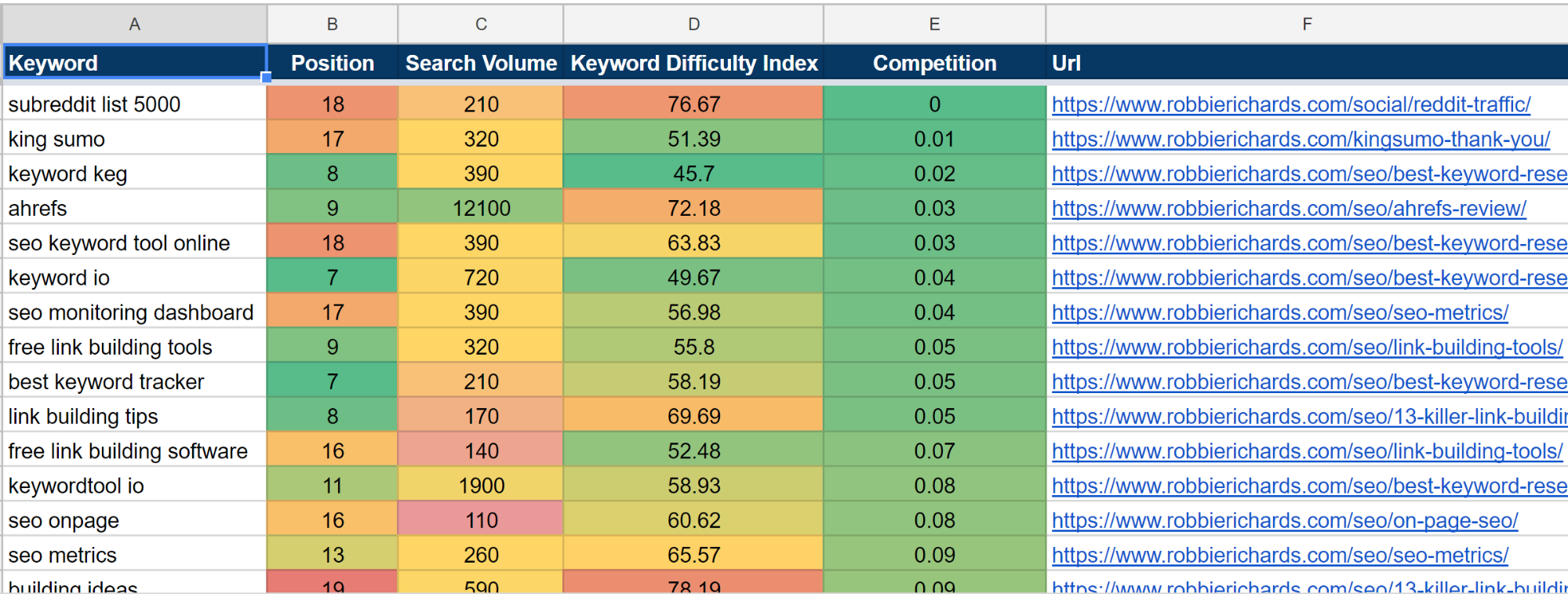Image resolution: width=1568 pixels, height=594 pixels.
Task: Select the Keyword Difficulty Index header cell
Action: tap(693, 63)
